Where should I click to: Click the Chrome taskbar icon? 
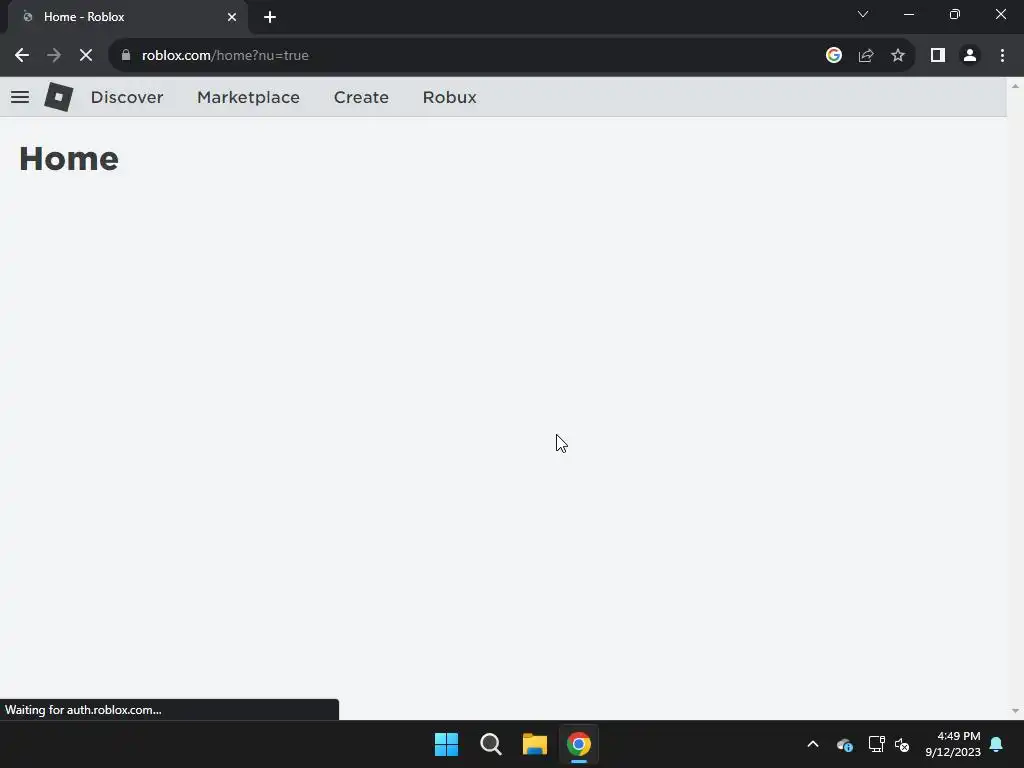click(x=579, y=744)
